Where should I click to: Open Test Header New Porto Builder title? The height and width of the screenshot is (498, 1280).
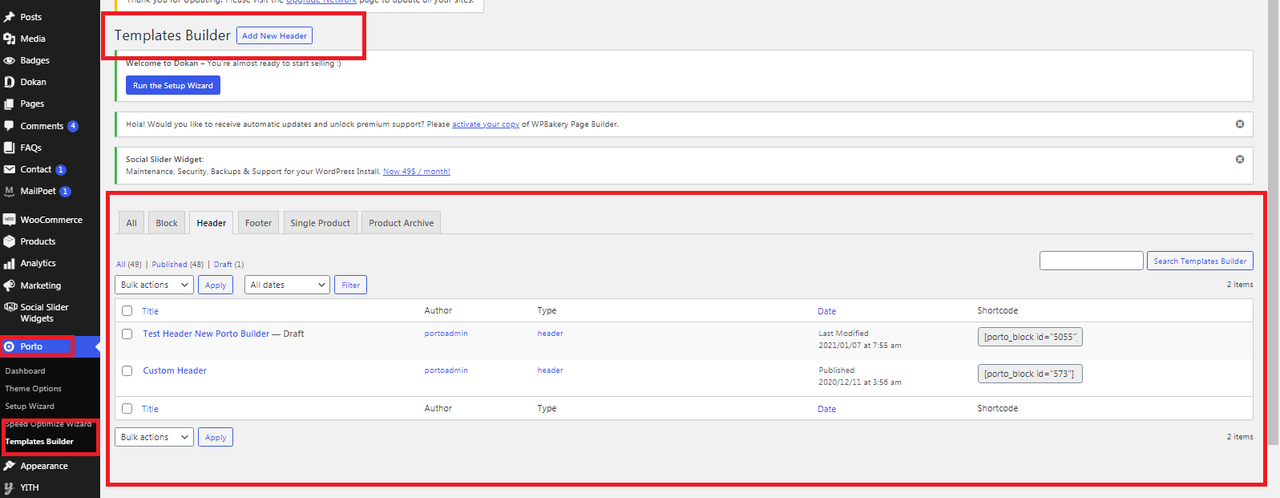pyautogui.click(x=206, y=334)
